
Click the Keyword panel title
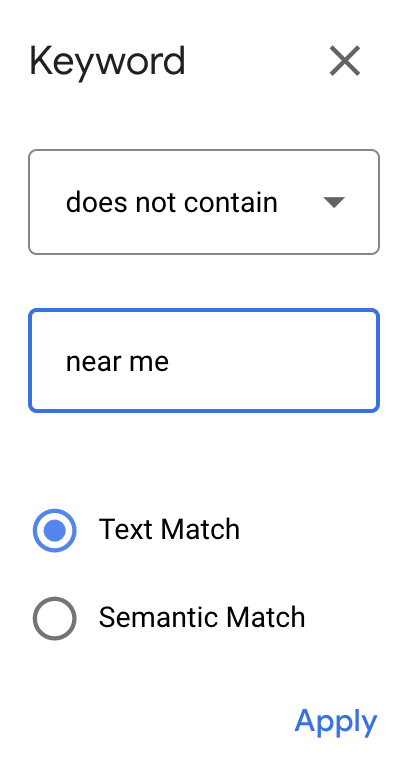click(x=107, y=61)
